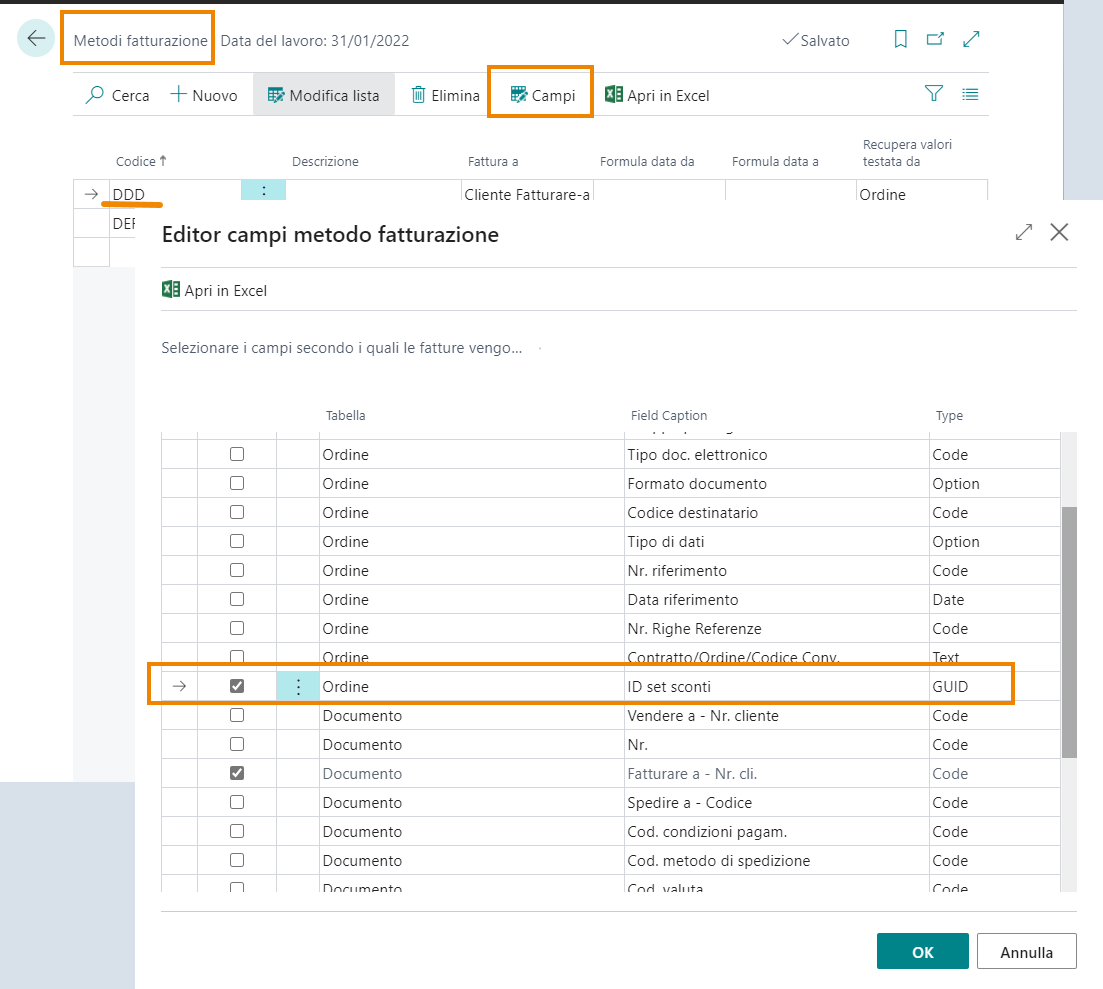Expand the editor dialog to full screen
Image resolution: width=1103 pixels, height=989 pixels.
point(1024,233)
